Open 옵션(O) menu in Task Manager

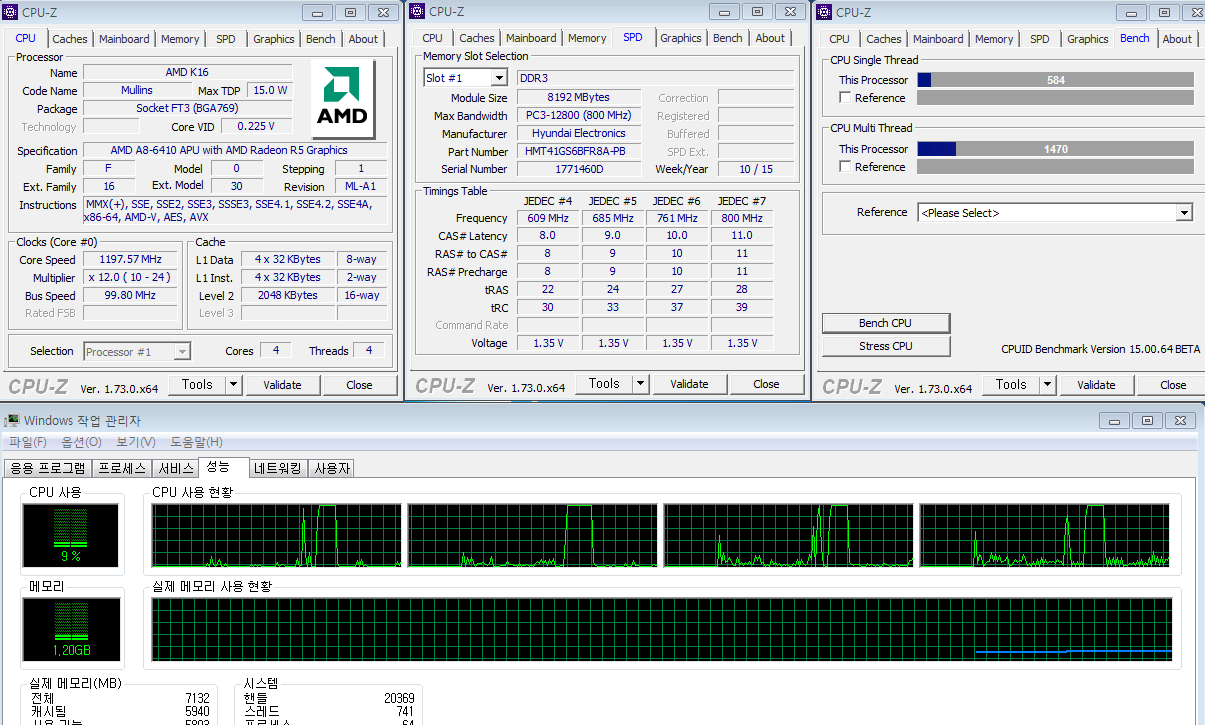click(x=81, y=442)
